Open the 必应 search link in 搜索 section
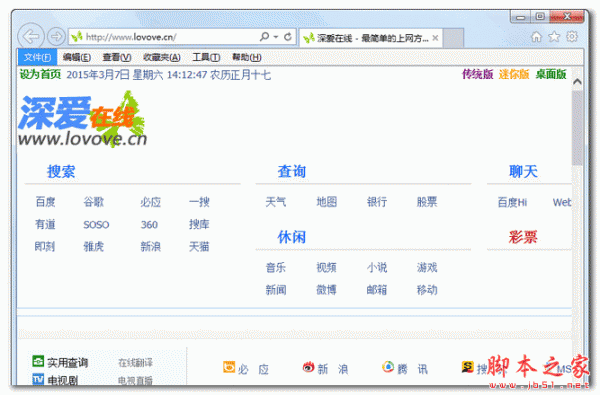 [x=150, y=202]
